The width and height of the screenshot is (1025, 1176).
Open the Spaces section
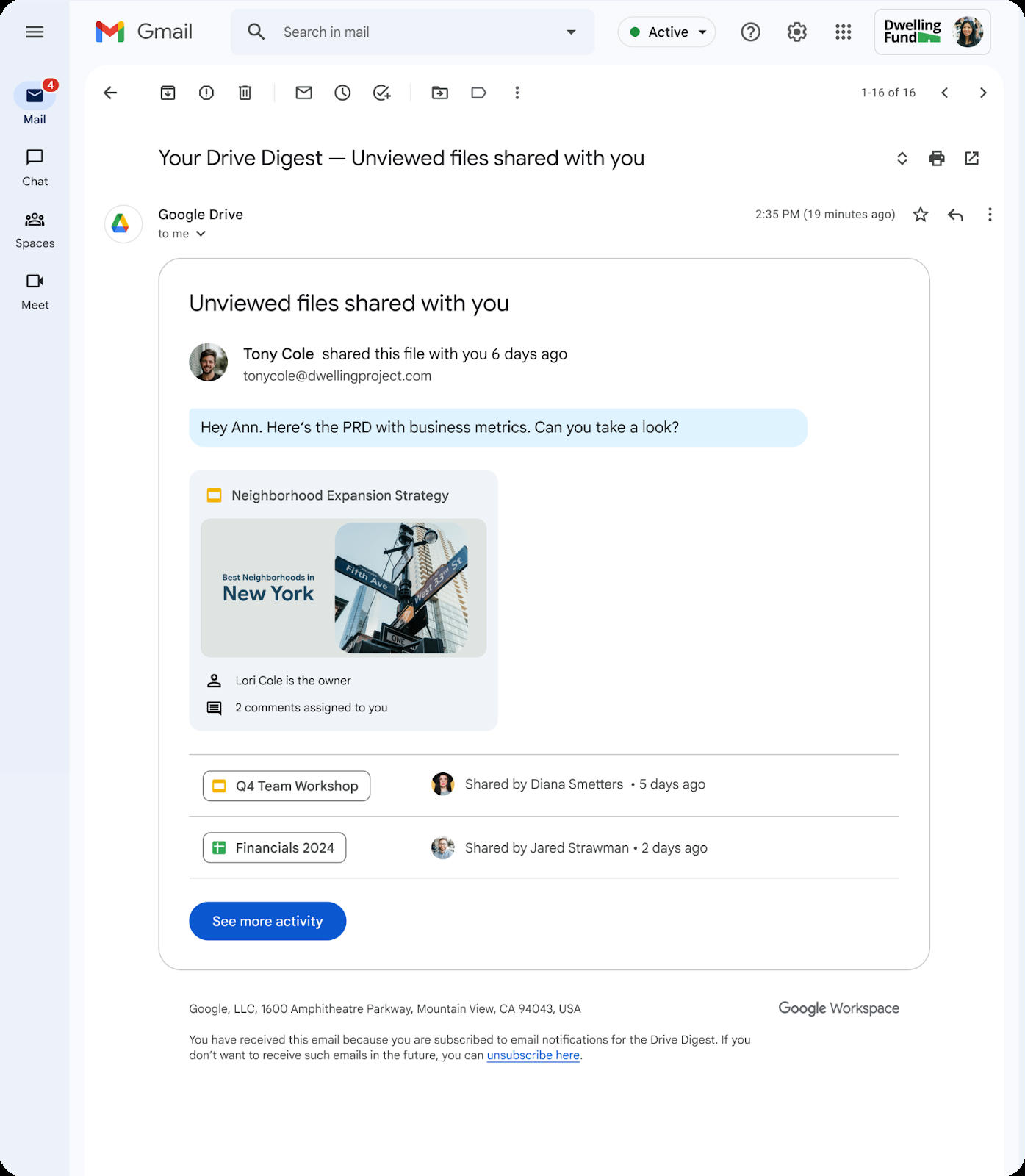35,230
